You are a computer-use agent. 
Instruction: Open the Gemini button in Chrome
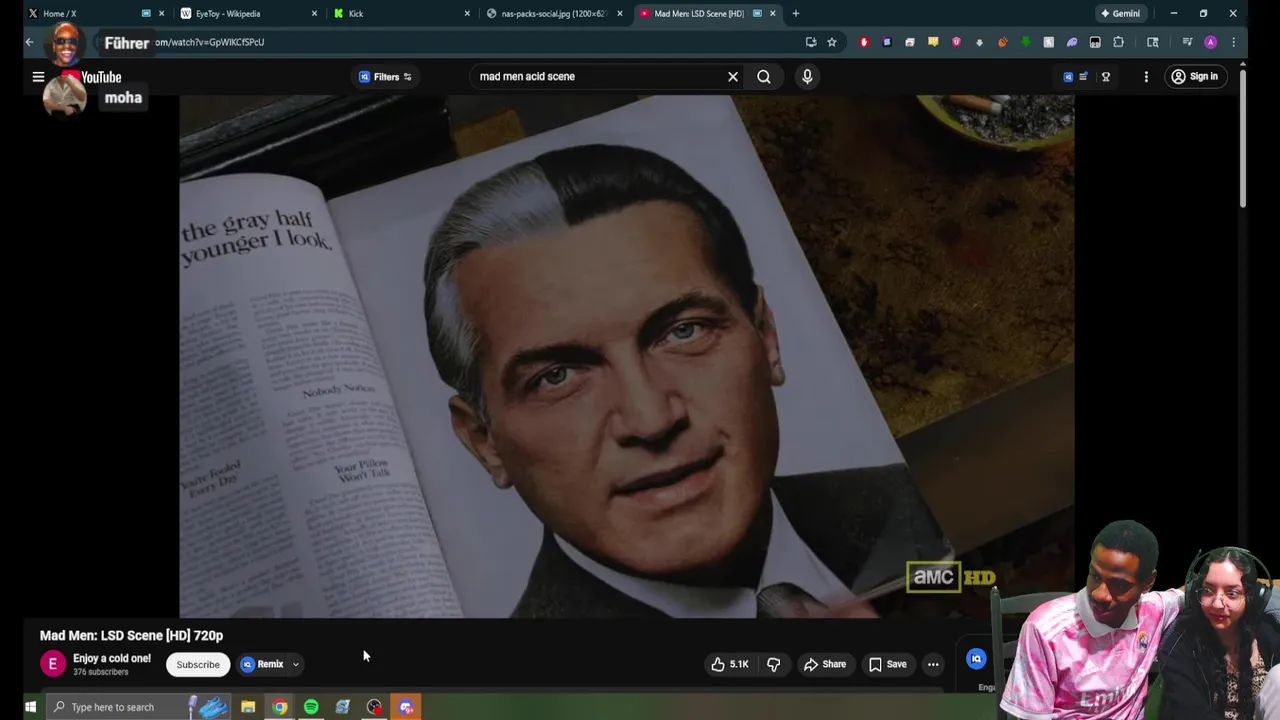pos(1120,13)
